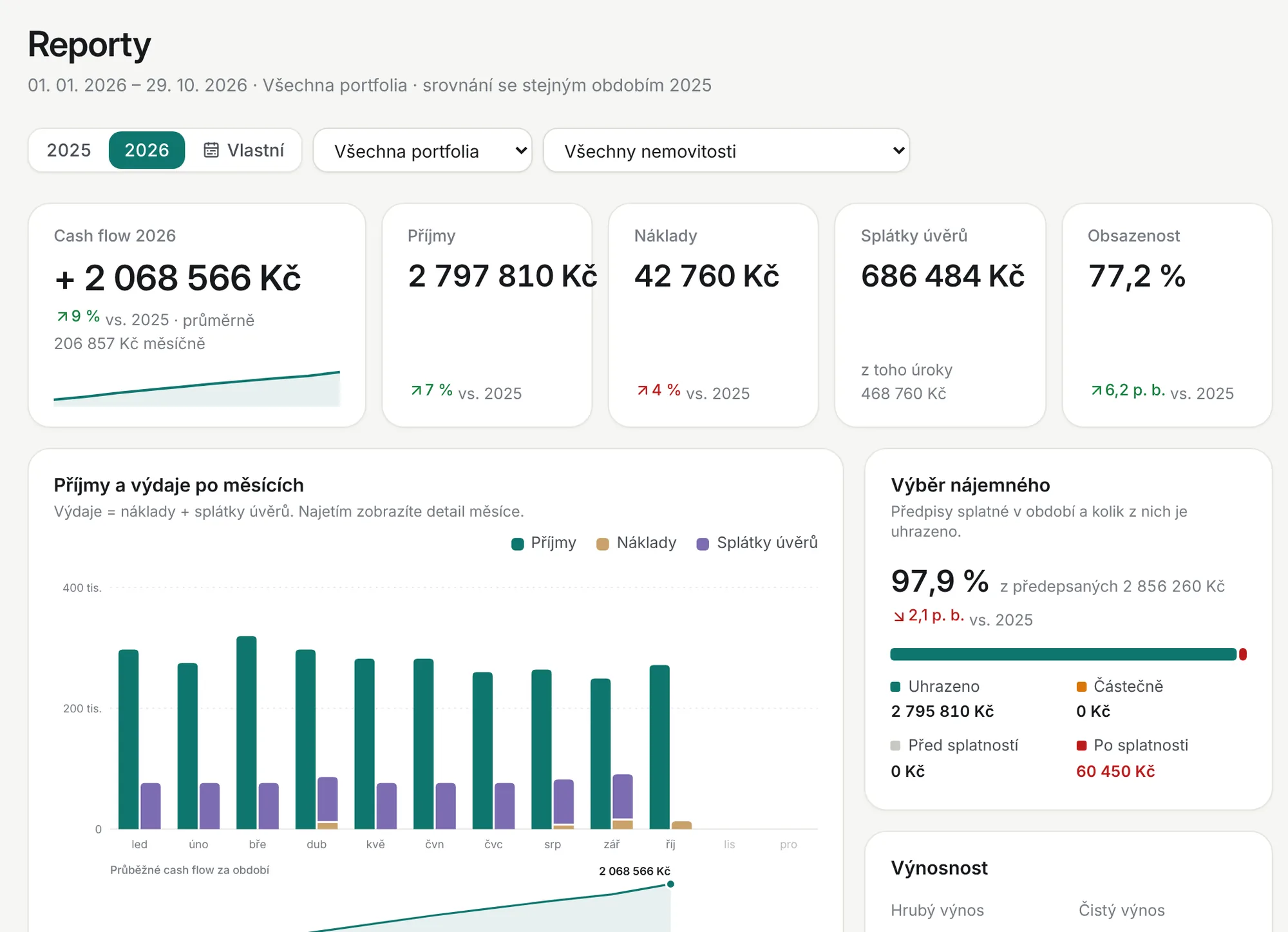Screen dimensions: 1288x932
Task: Open the Cash flow 2026 card
Action: click(197, 315)
